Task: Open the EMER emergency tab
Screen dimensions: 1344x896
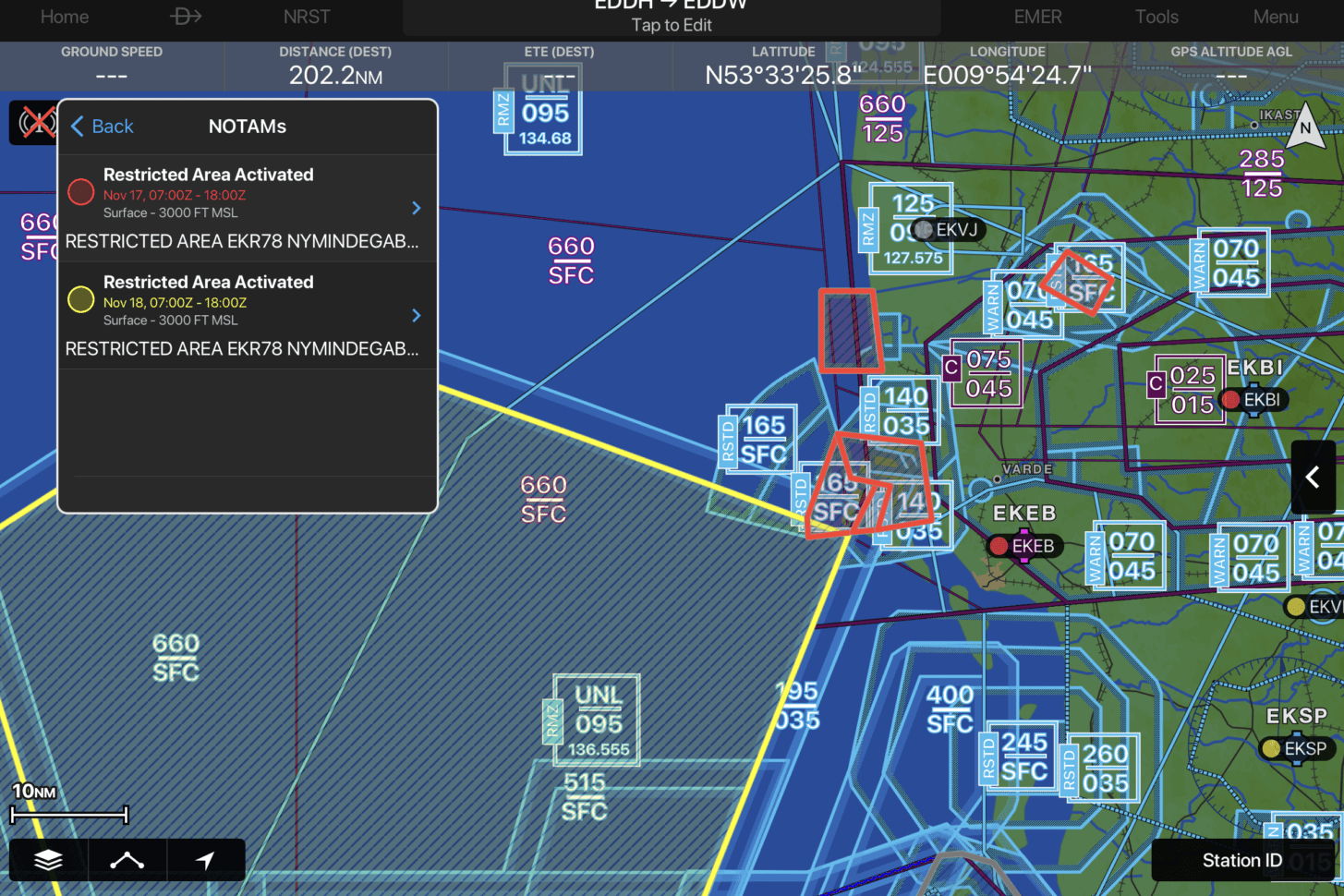Action: point(1037,17)
